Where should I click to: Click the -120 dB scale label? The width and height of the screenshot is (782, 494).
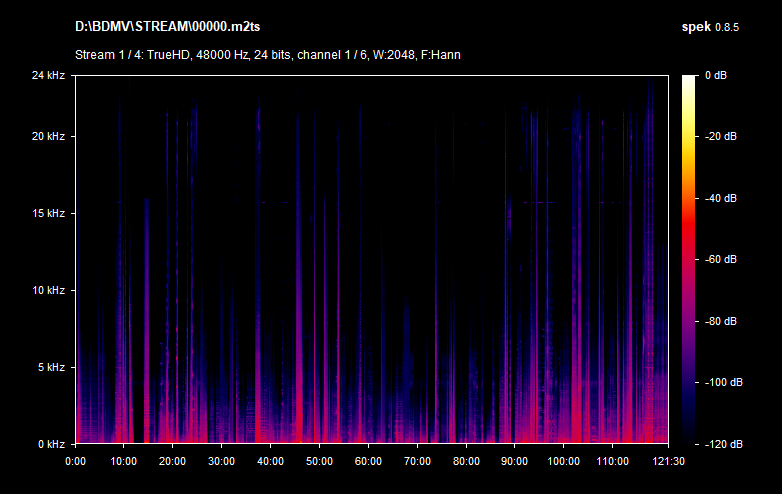point(721,444)
